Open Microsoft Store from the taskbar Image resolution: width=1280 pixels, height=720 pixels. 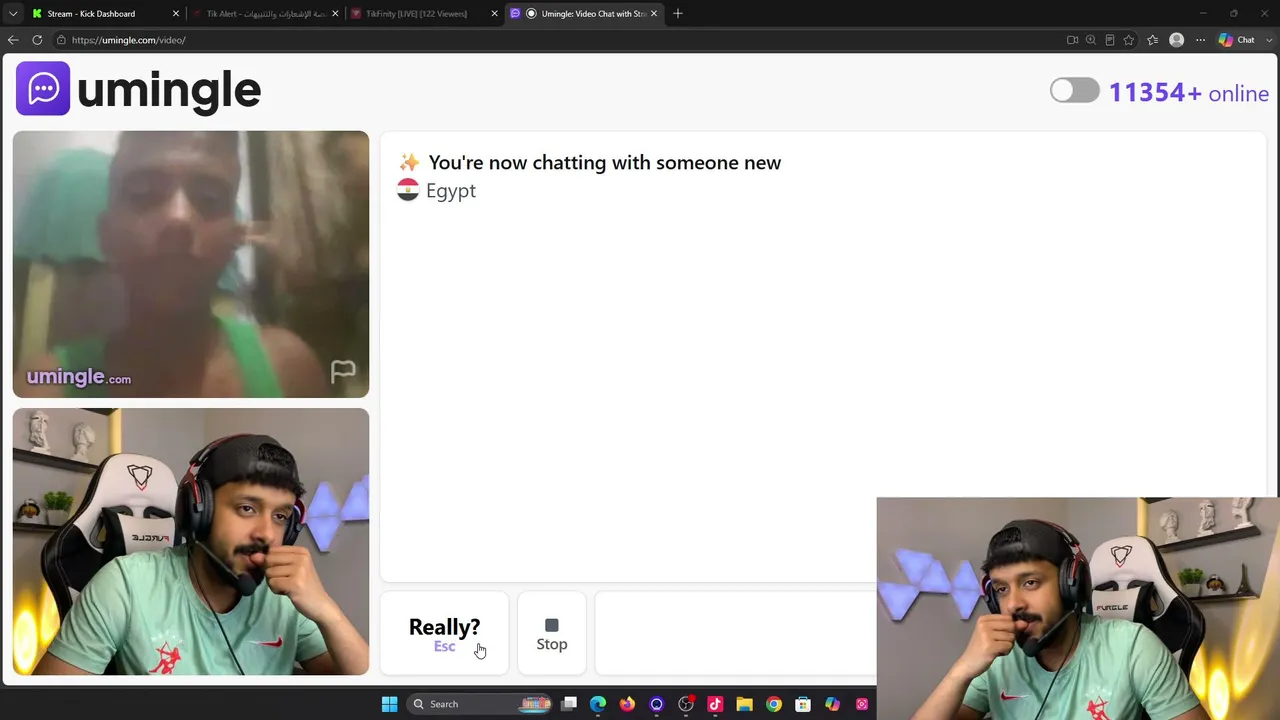click(803, 704)
